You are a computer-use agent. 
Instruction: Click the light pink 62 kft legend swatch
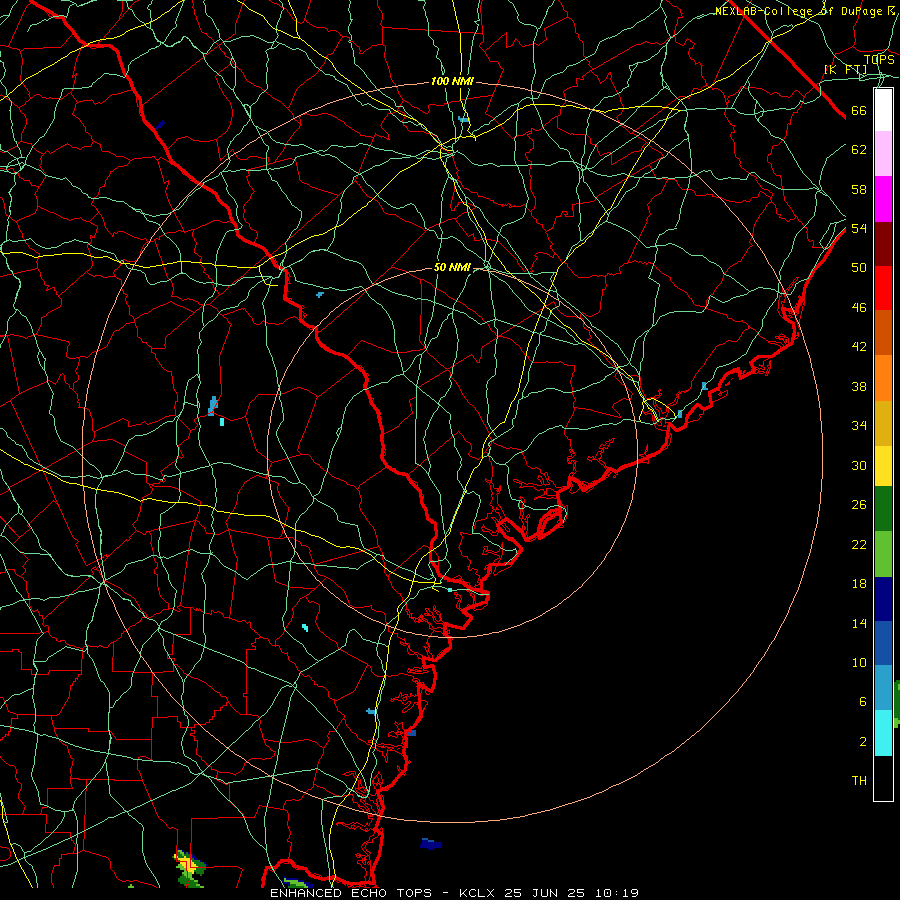[x=883, y=154]
